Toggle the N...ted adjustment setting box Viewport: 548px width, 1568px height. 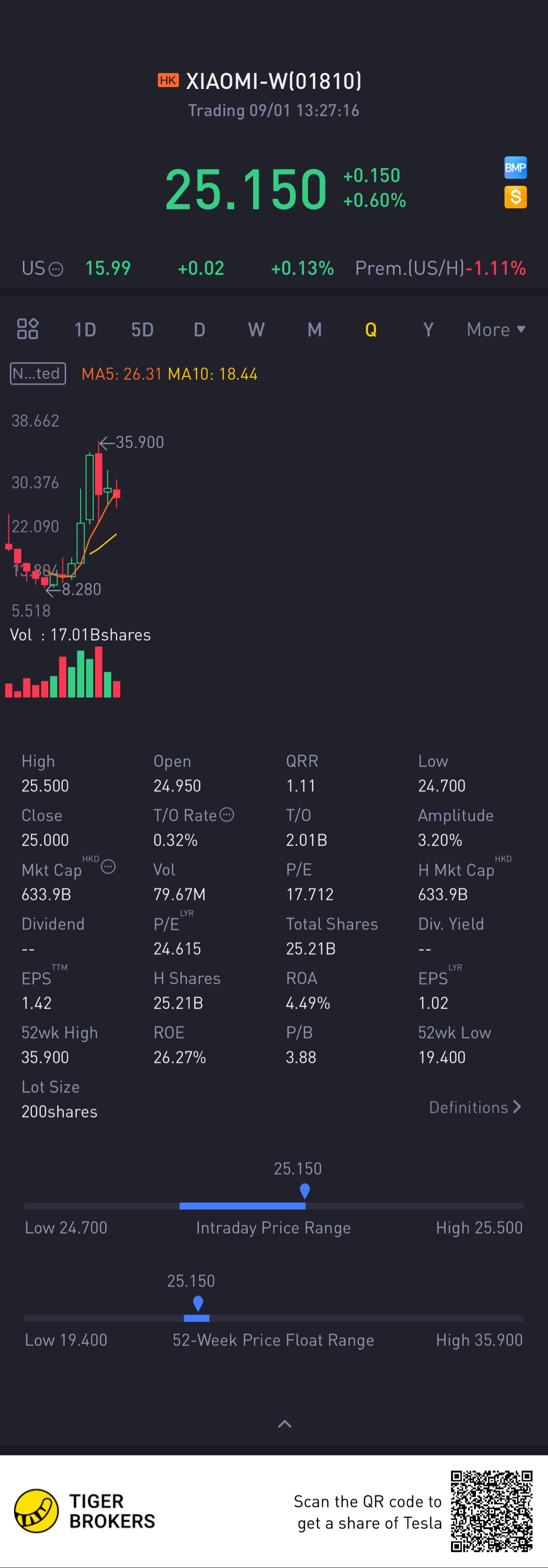(38, 373)
